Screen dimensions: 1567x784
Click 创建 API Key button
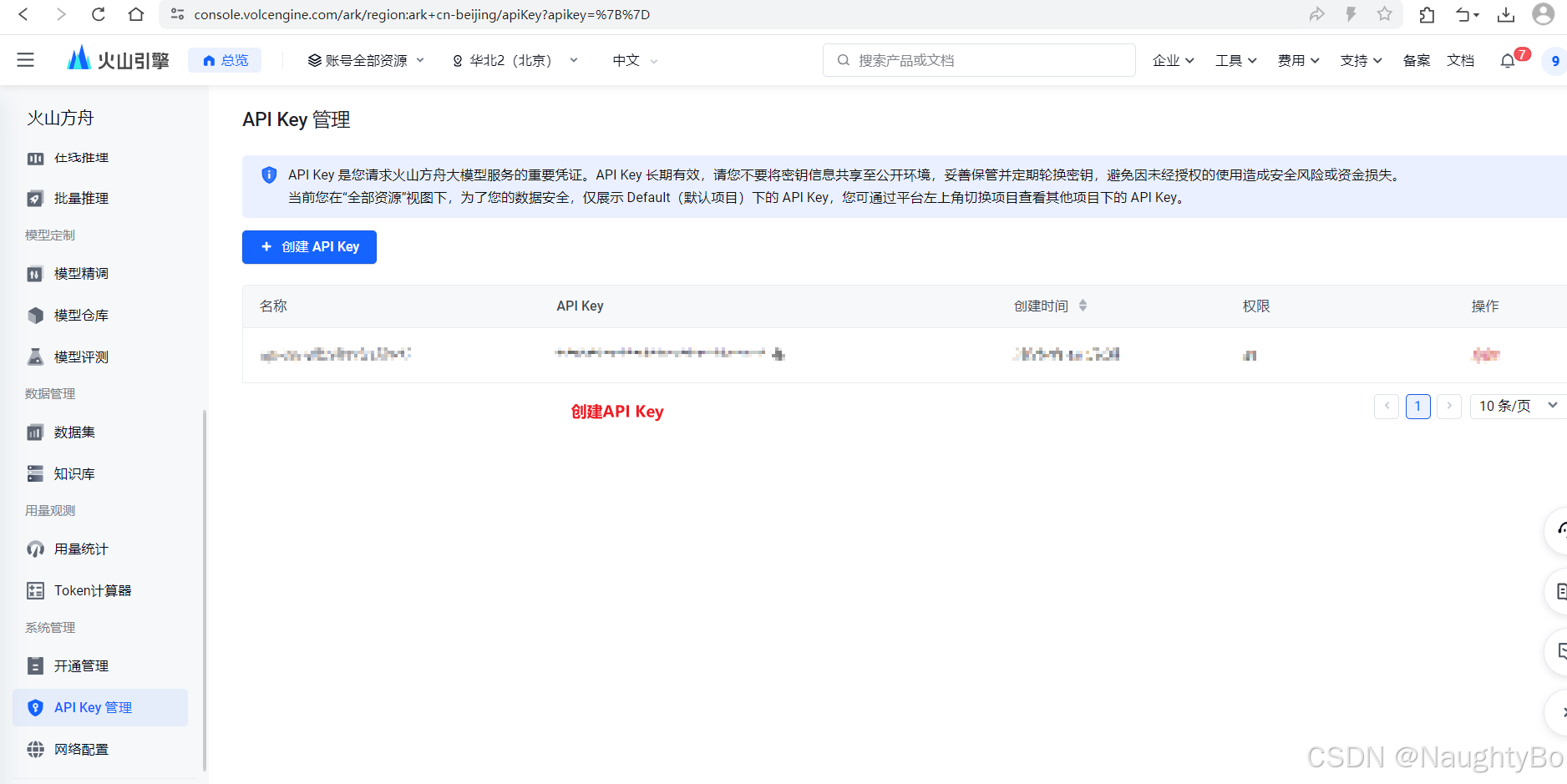tap(309, 247)
